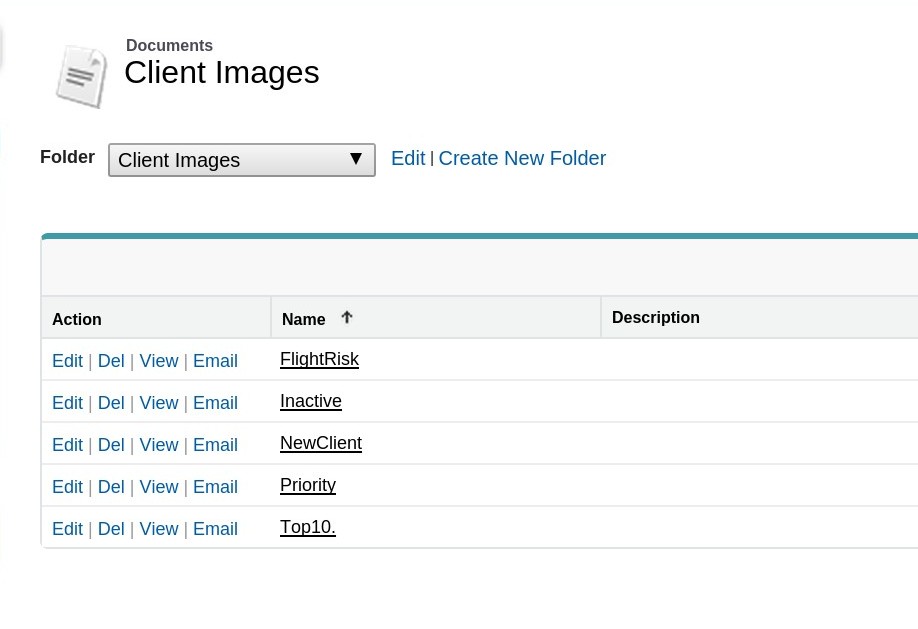Open the Top10. document
Image resolution: width=918 pixels, height=629 pixels.
pos(308,527)
